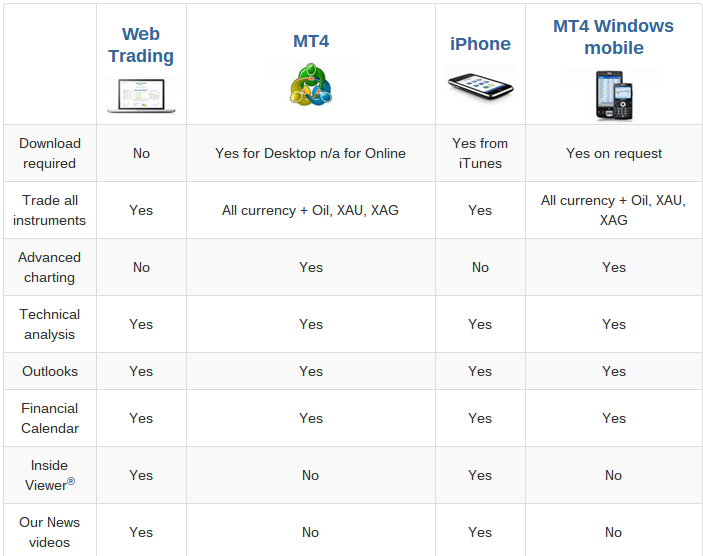
Task: Click the Trade all instruments row label
Action: pyautogui.click(x=50, y=210)
